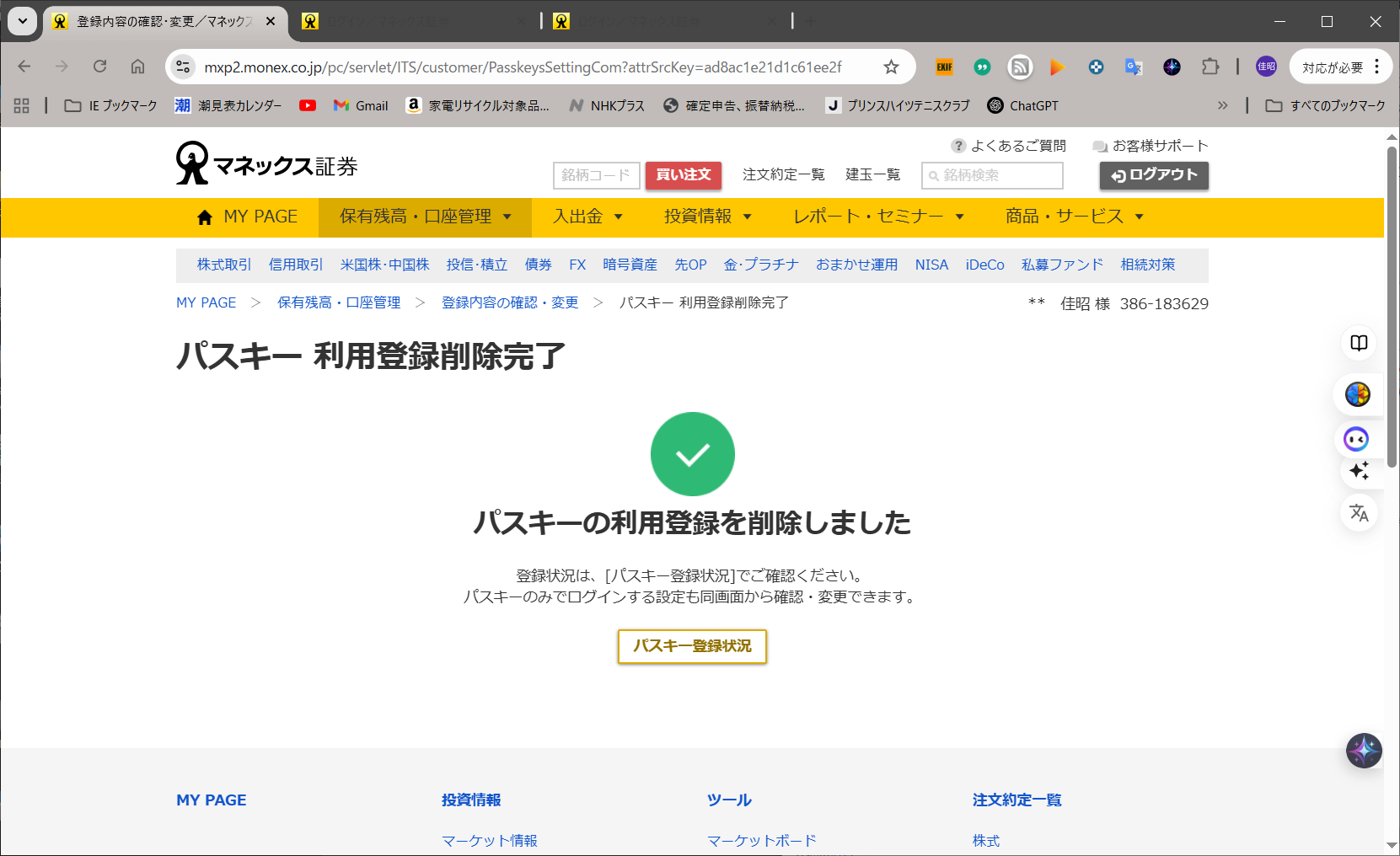1400x856 pixels.
Task: Bookmark this page with the star icon
Action: pyautogui.click(x=891, y=67)
